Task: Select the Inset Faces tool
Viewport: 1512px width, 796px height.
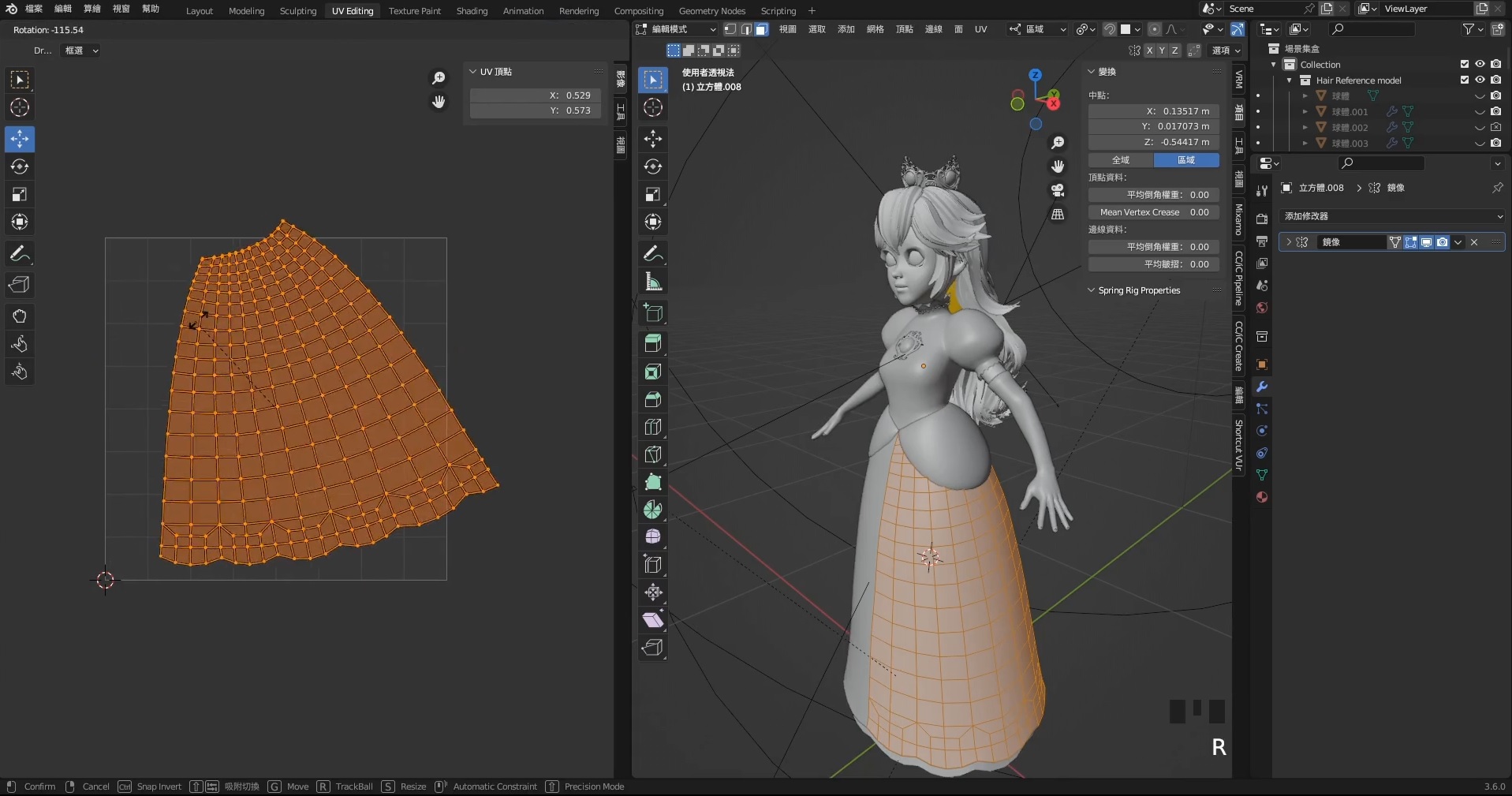Action: pyautogui.click(x=653, y=372)
